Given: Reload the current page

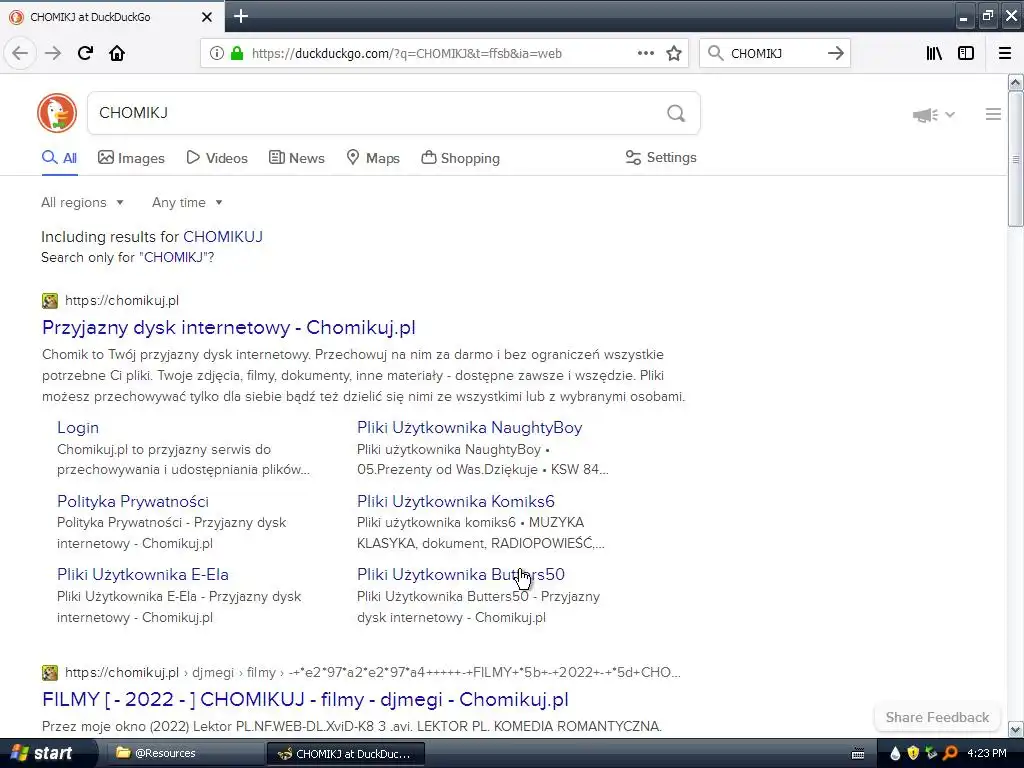Looking at the screenshot, I should tap(85, 53).
